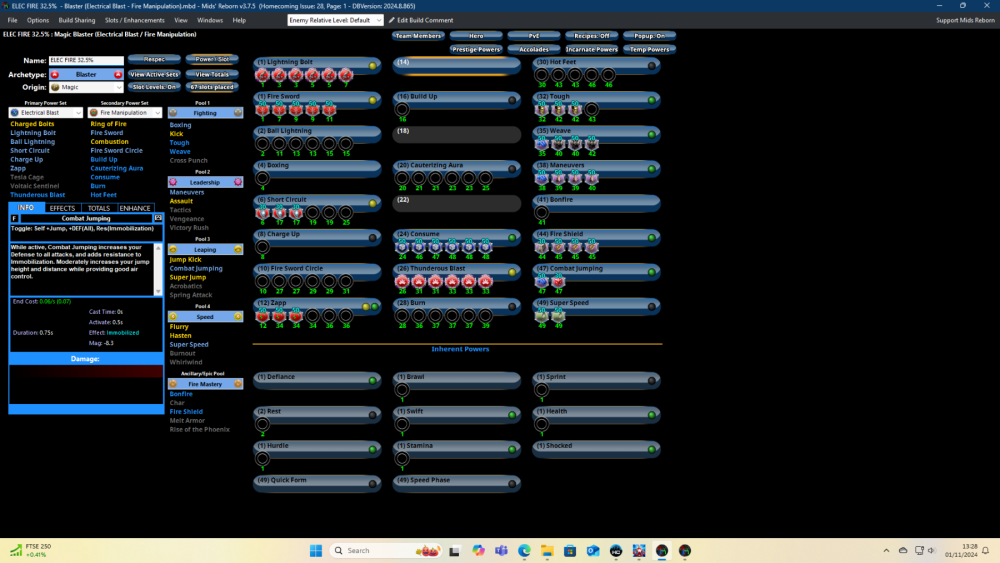Select Short Circuit's empty level 25 slot
The width and height of the screenshot is (1000, 563).
346,213
